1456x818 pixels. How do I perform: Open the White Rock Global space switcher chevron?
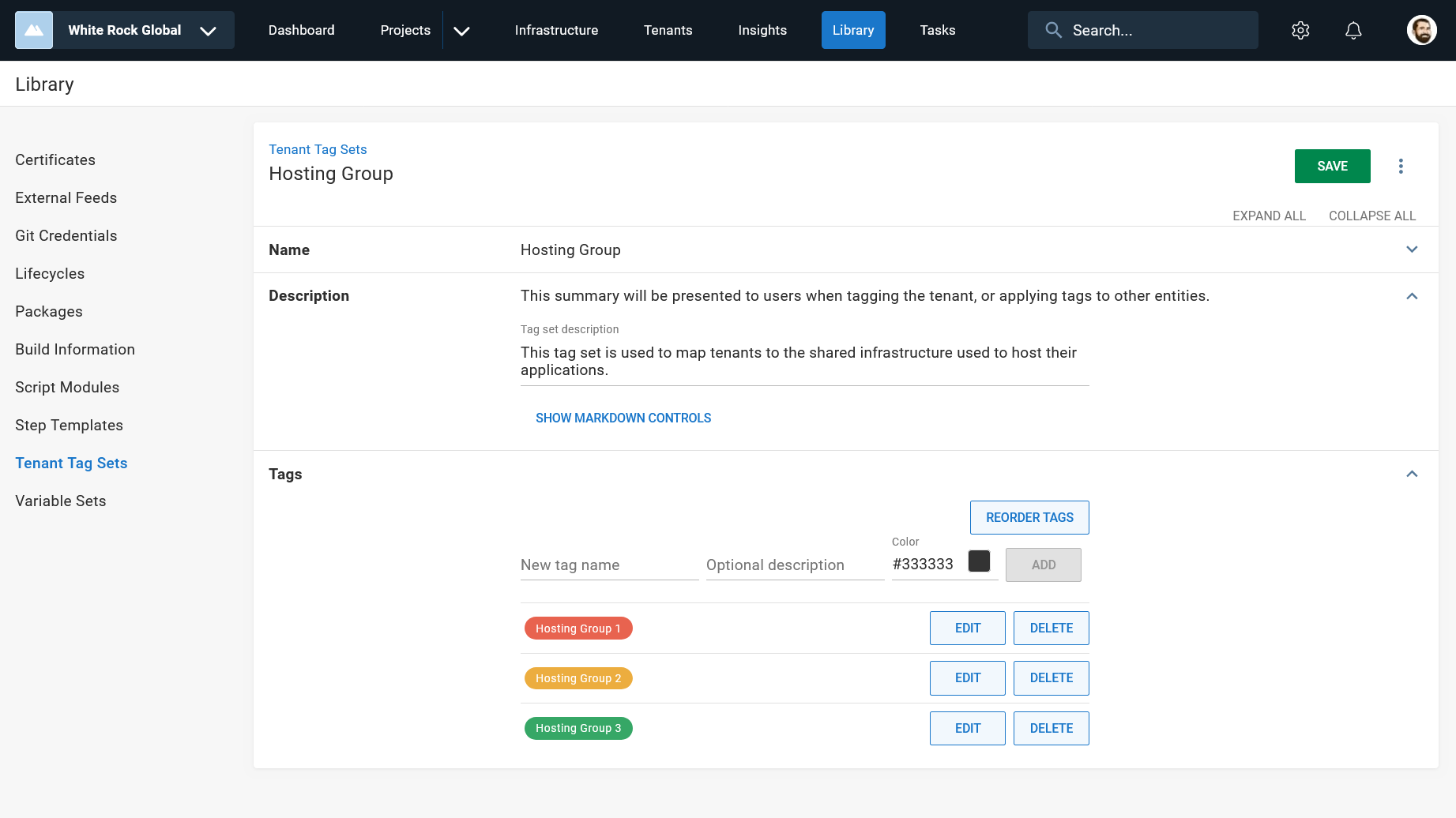[208, 31]
